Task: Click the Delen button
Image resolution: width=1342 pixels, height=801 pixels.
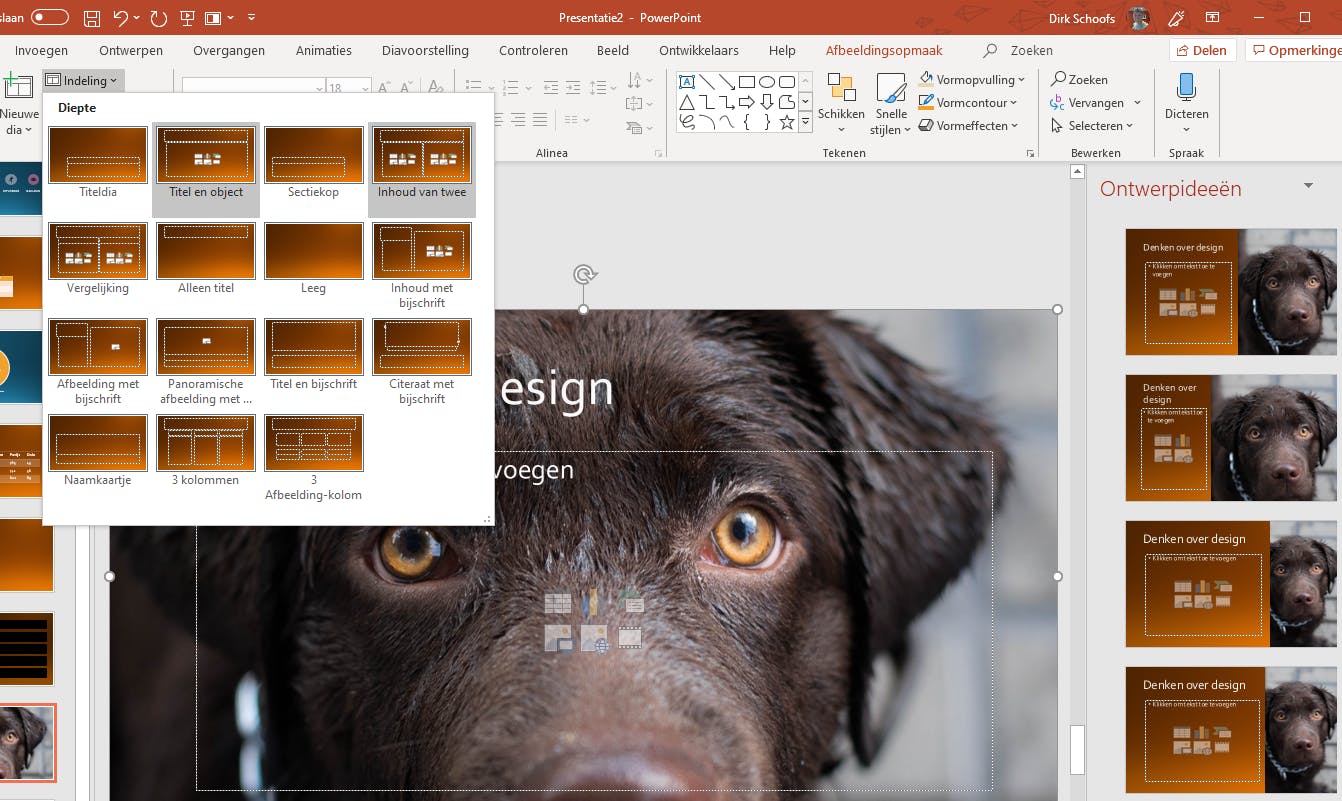Action: [1202, 49]
